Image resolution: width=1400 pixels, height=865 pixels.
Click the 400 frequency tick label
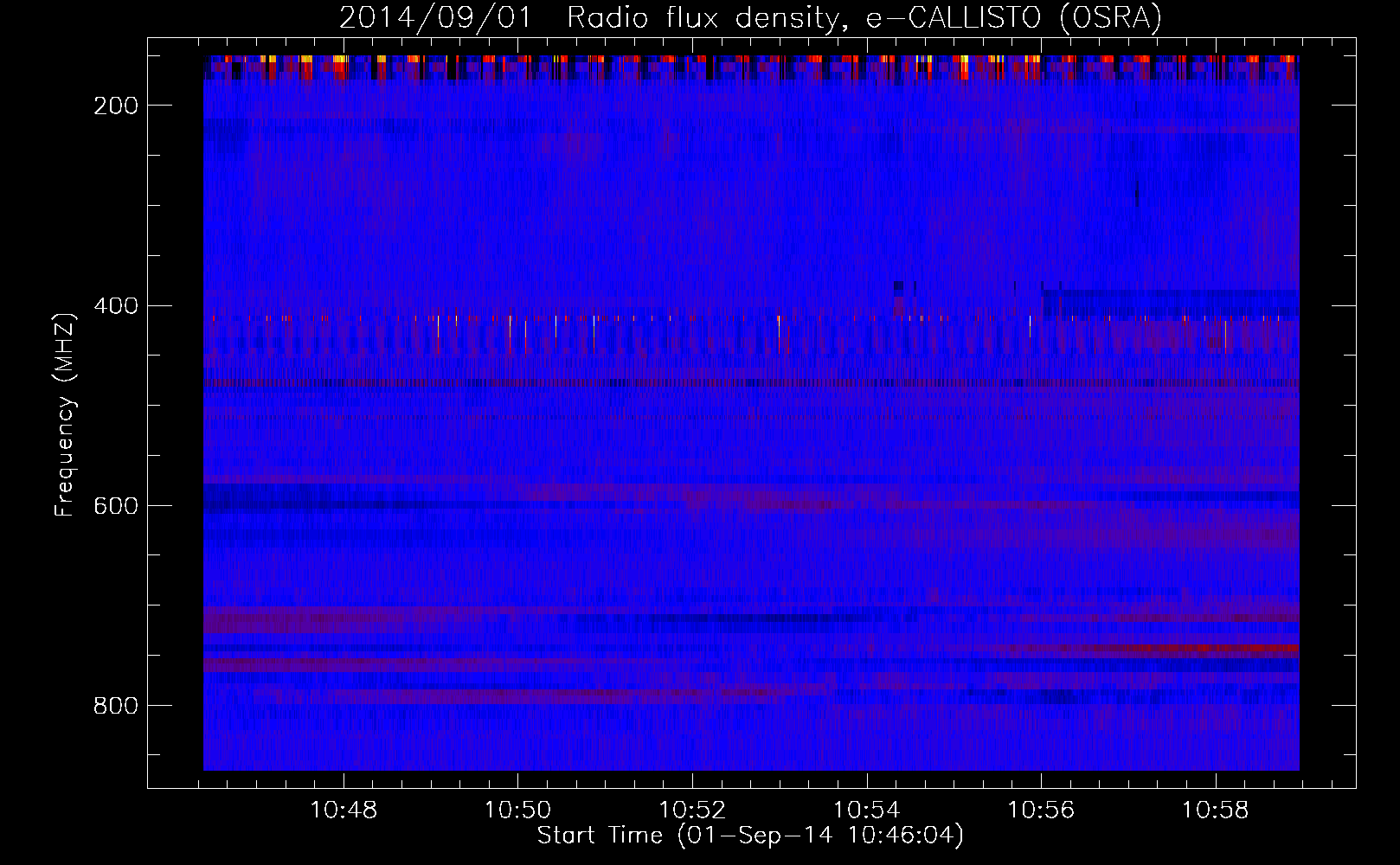click(116, 306)
